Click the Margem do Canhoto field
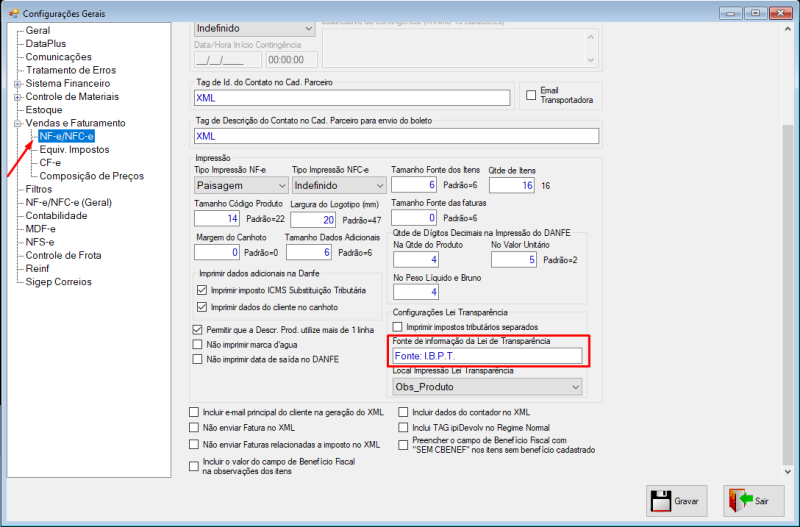This screenshot has width=800, height=527. pyautogui.click(x=217, y=253)
